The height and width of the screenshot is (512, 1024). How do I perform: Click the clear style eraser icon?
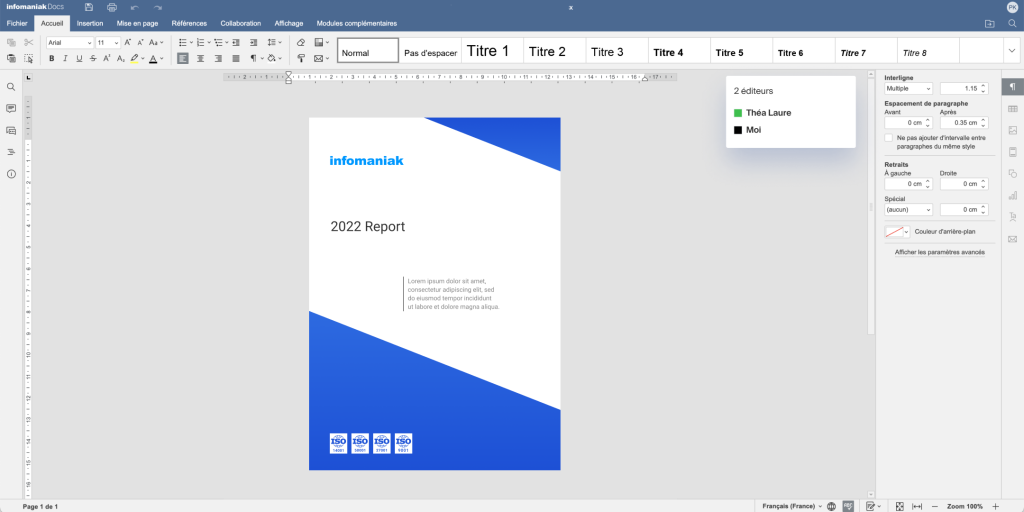point(301,42)
